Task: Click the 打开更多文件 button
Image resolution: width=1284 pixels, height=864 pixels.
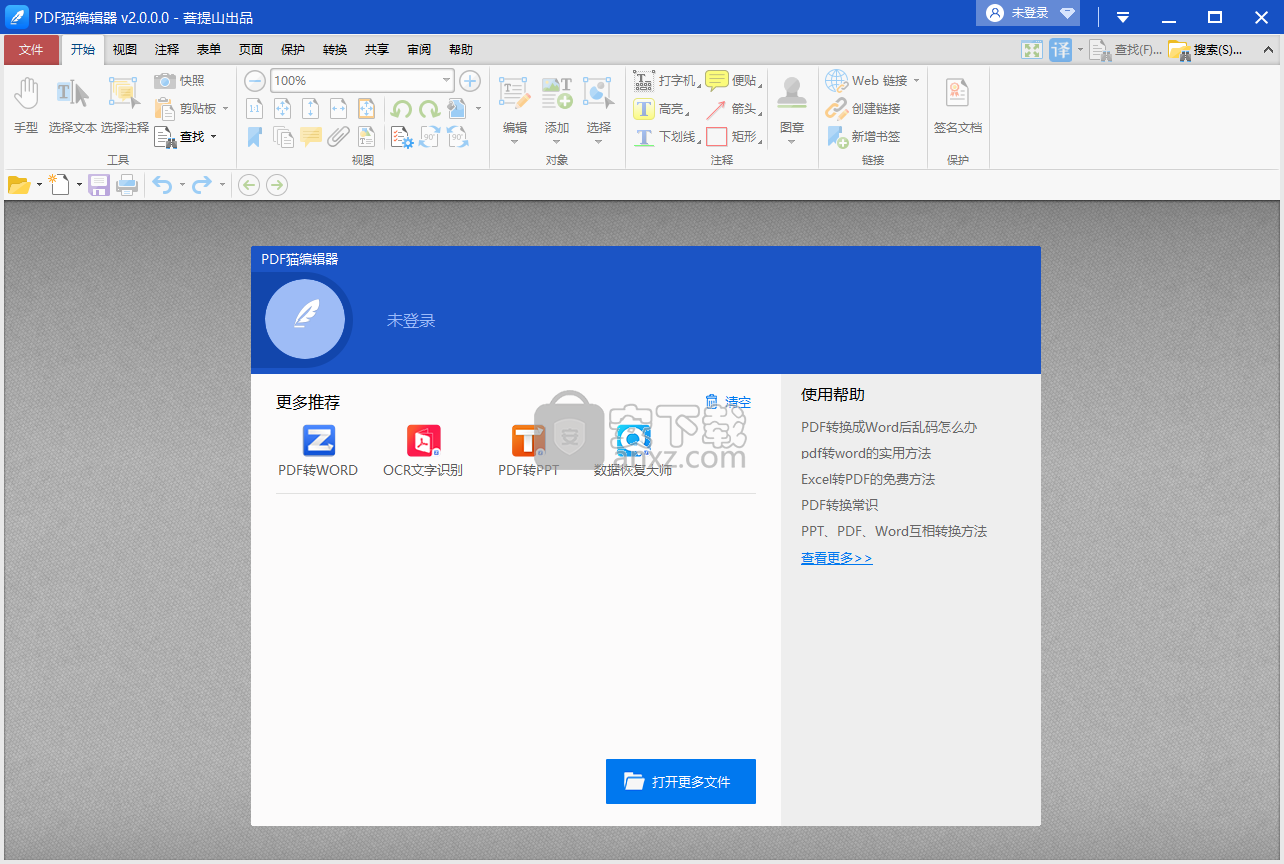Action: [681, 781]
